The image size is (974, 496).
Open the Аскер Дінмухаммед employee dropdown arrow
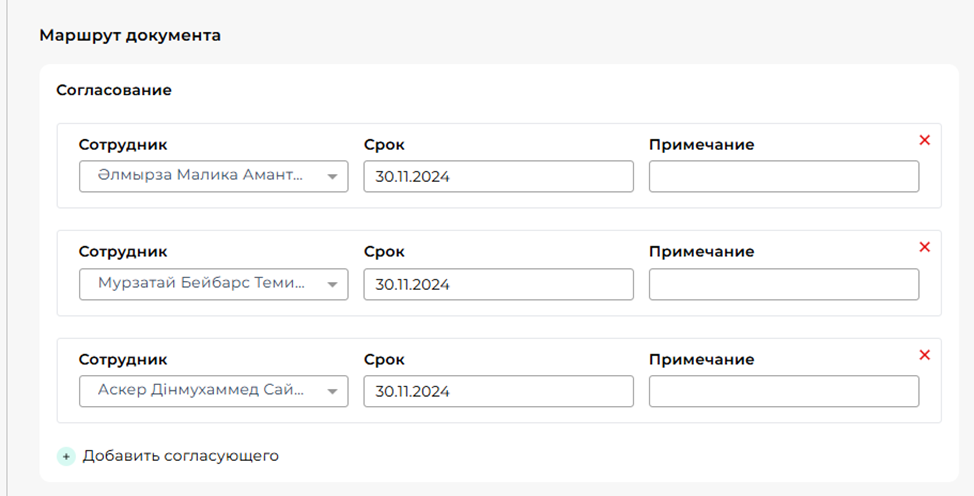click(x=332, y=392)
